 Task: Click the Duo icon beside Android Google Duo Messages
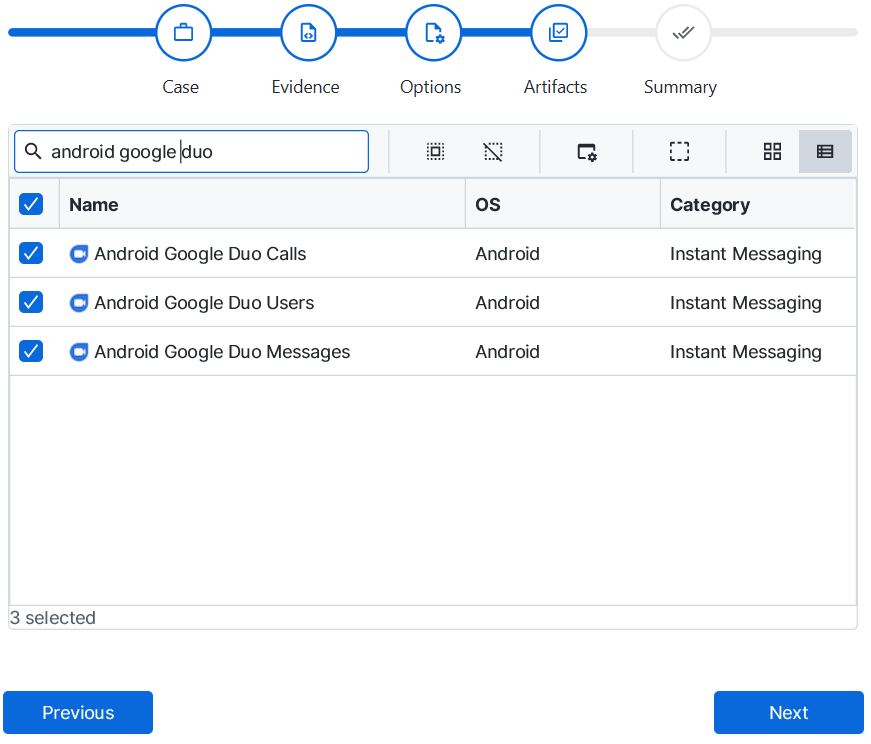[x=79, y=352]
